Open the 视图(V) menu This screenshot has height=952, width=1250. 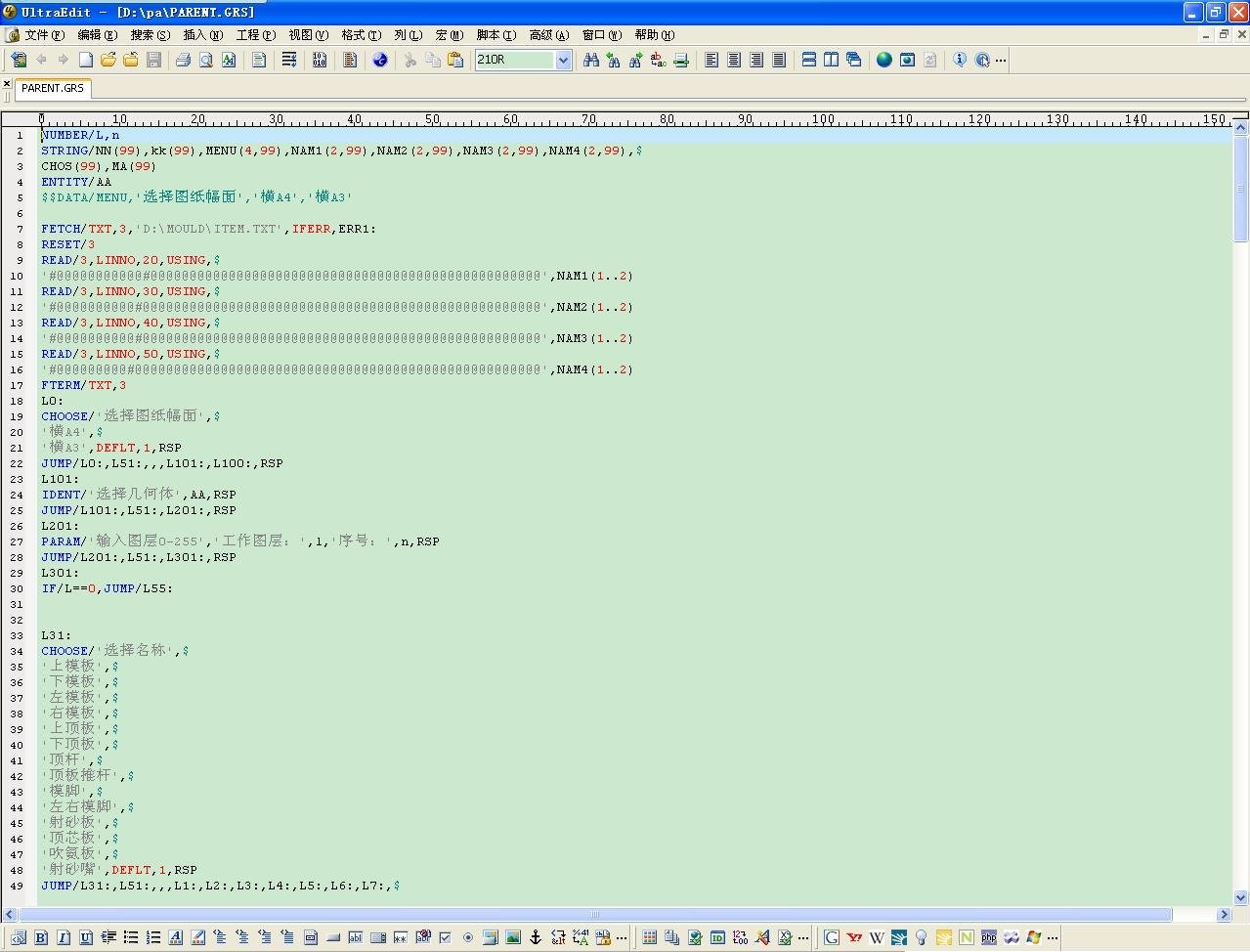[309, 35]
